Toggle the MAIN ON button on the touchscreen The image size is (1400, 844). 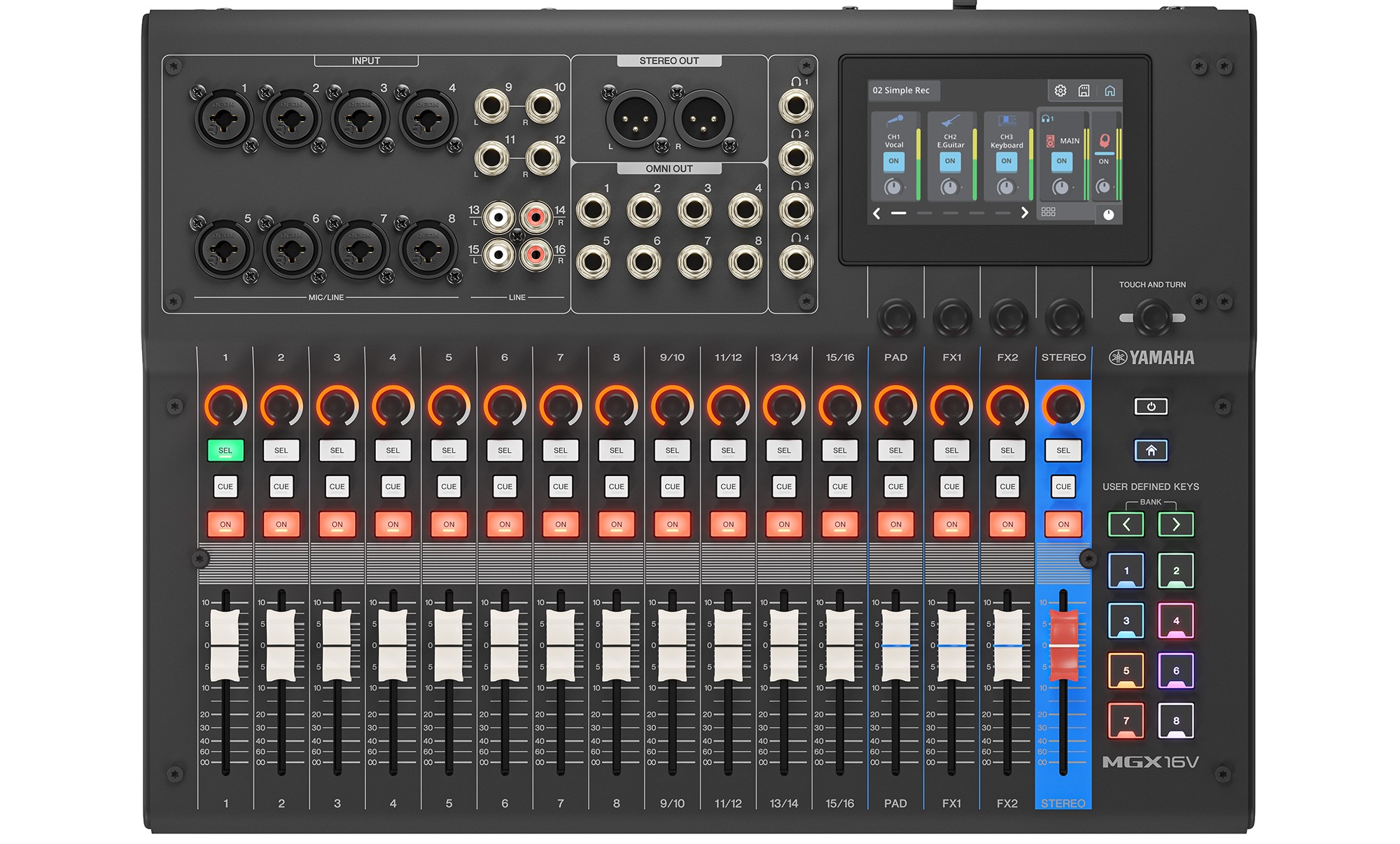pos(1061,161)
